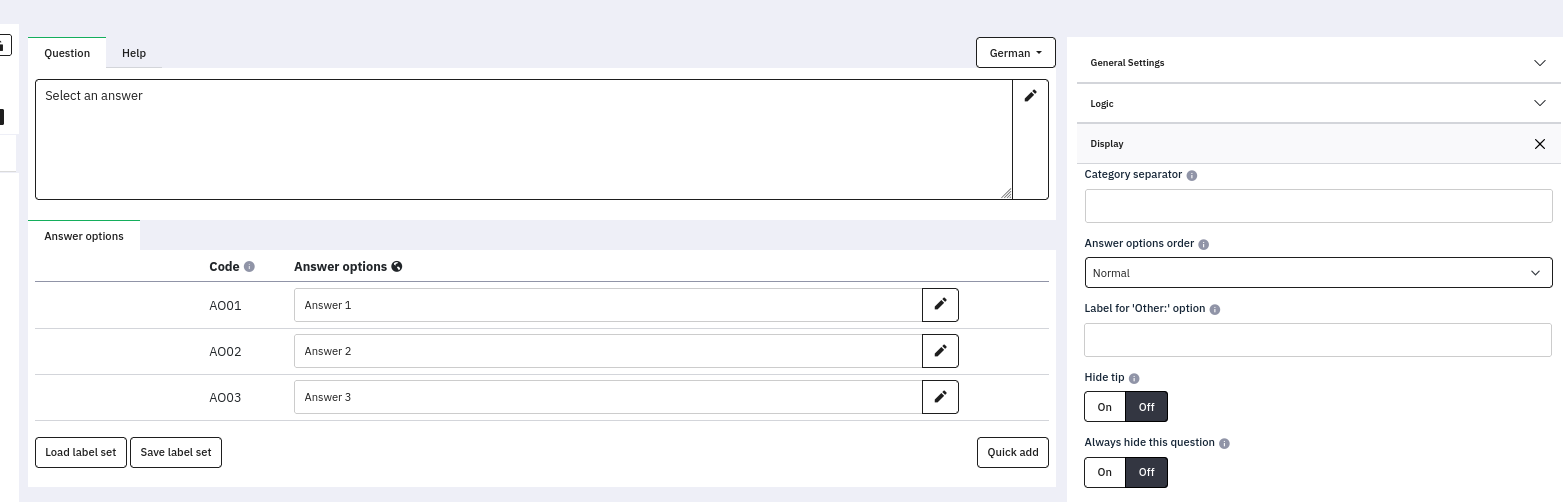This screenshot has width=1563, height=502.
Task: Click the pencil icon beside question text
Action: (1030, 96)
